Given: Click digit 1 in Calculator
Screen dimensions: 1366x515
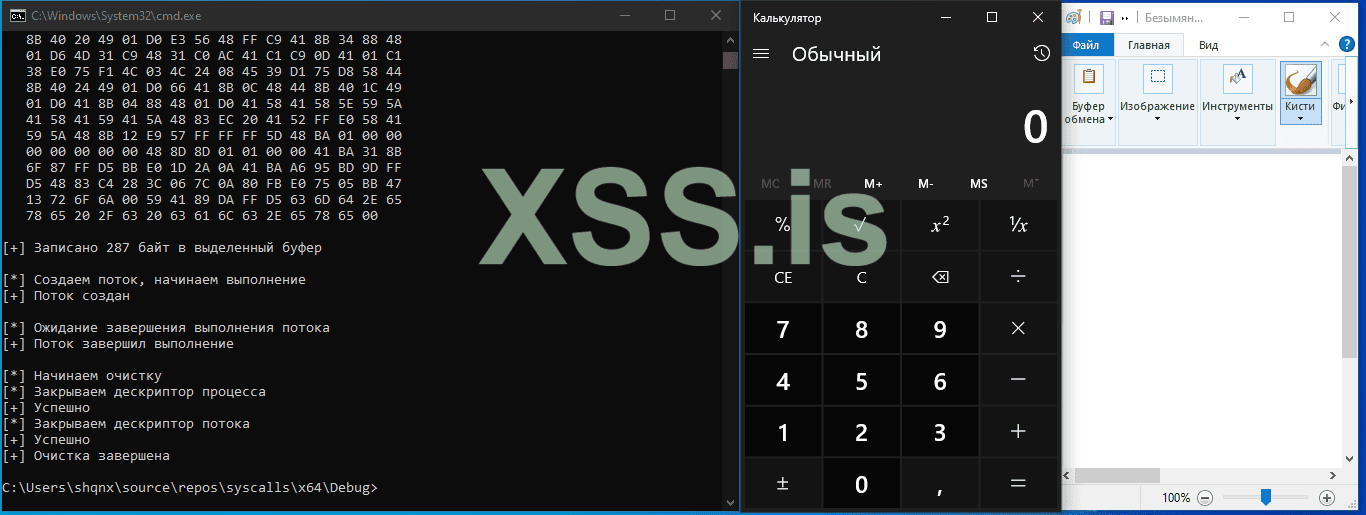Looking at the screenshot, I should point(783,432).
